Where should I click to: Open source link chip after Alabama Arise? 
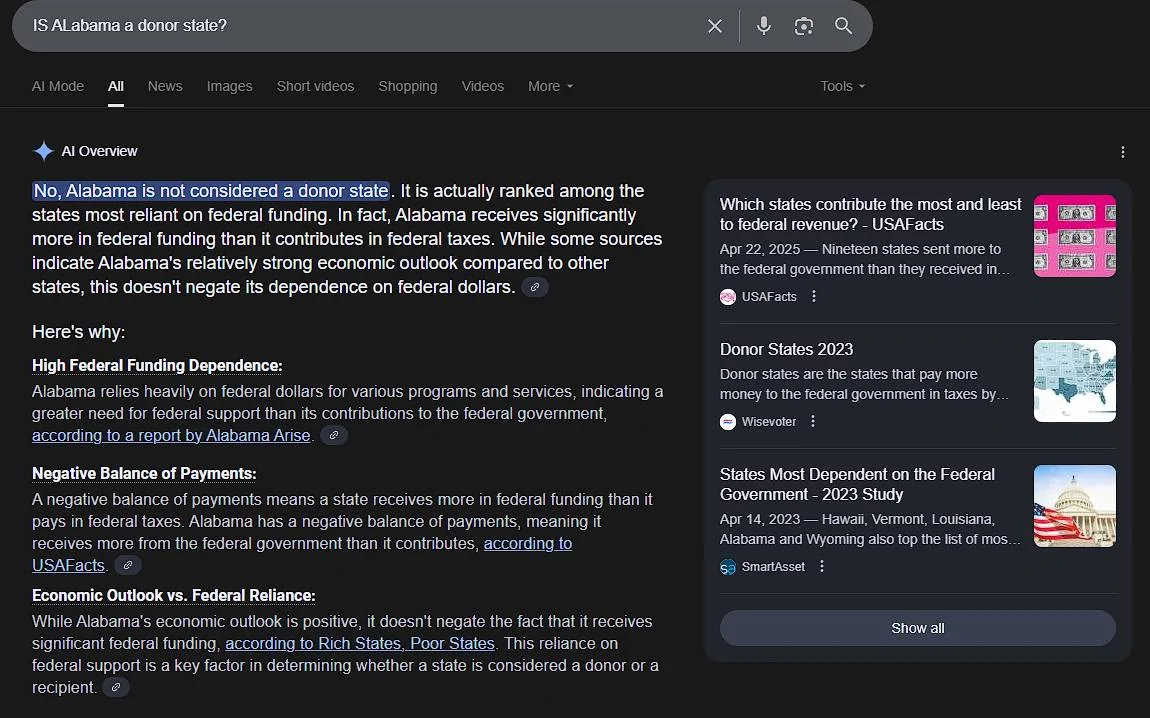click(x=334, y=436)
